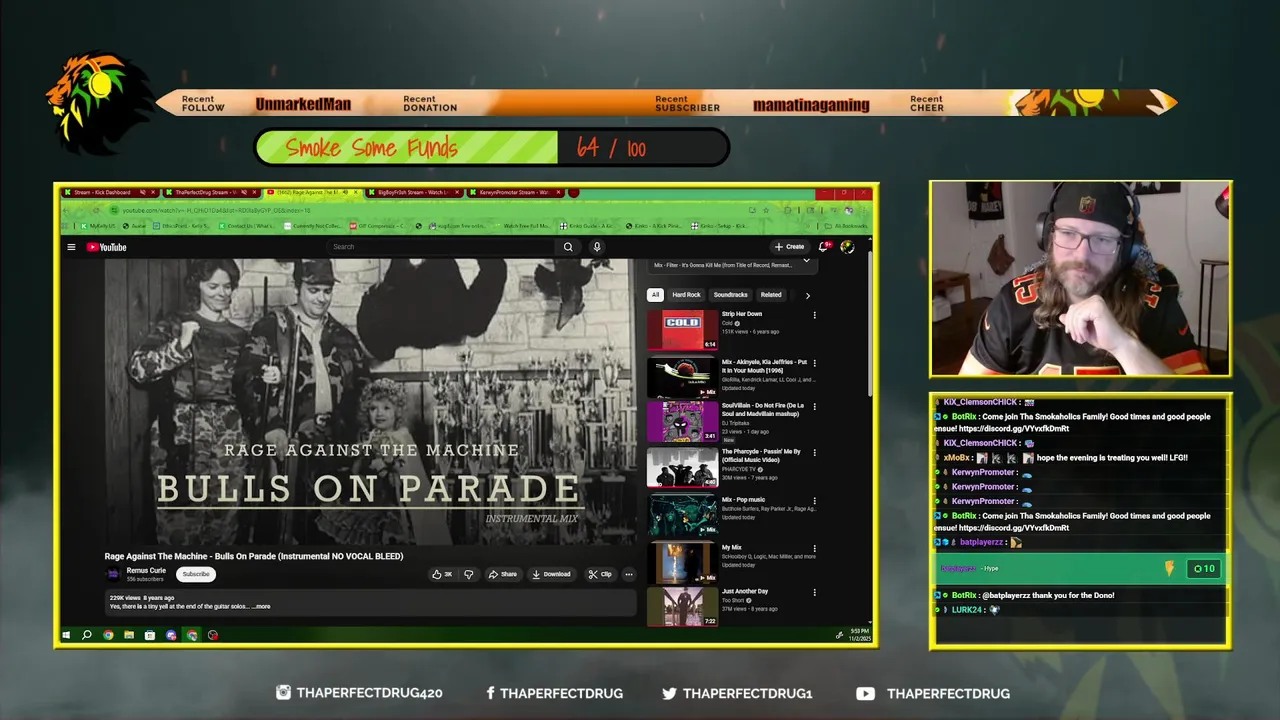1280x720 pixels.
Task: Open Just Another Day video thumbnail
Action: 682,607
